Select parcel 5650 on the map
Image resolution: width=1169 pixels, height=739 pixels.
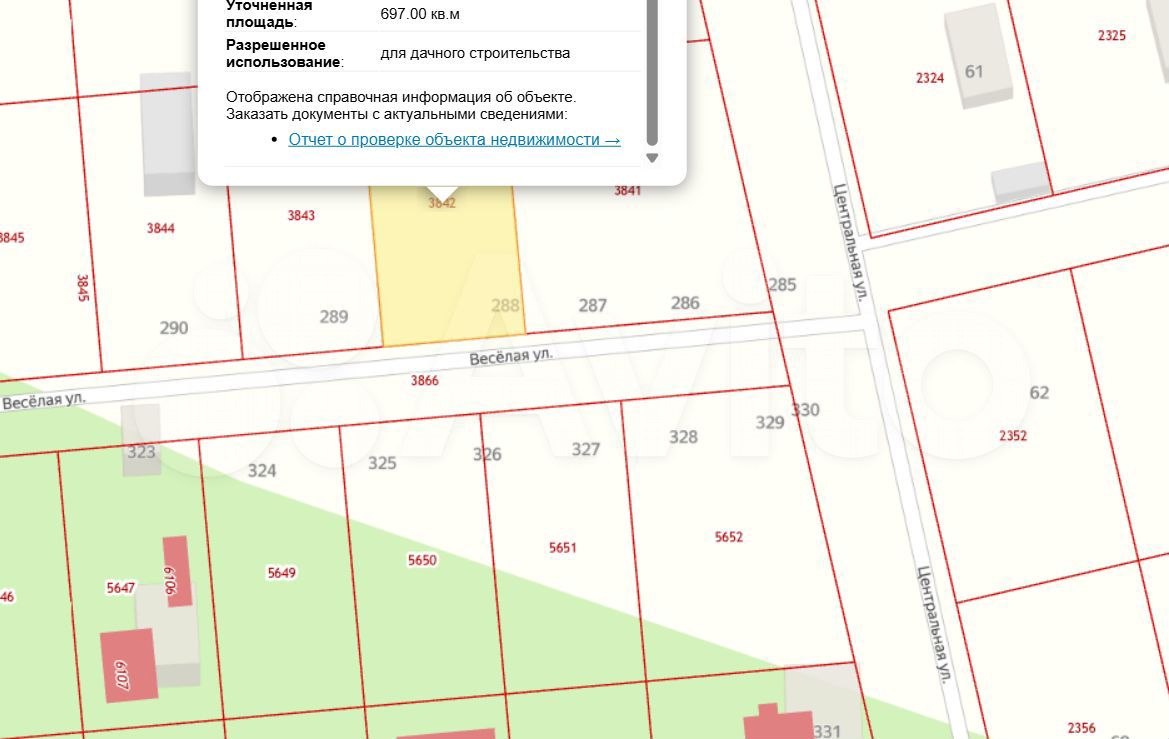point(422,561)
